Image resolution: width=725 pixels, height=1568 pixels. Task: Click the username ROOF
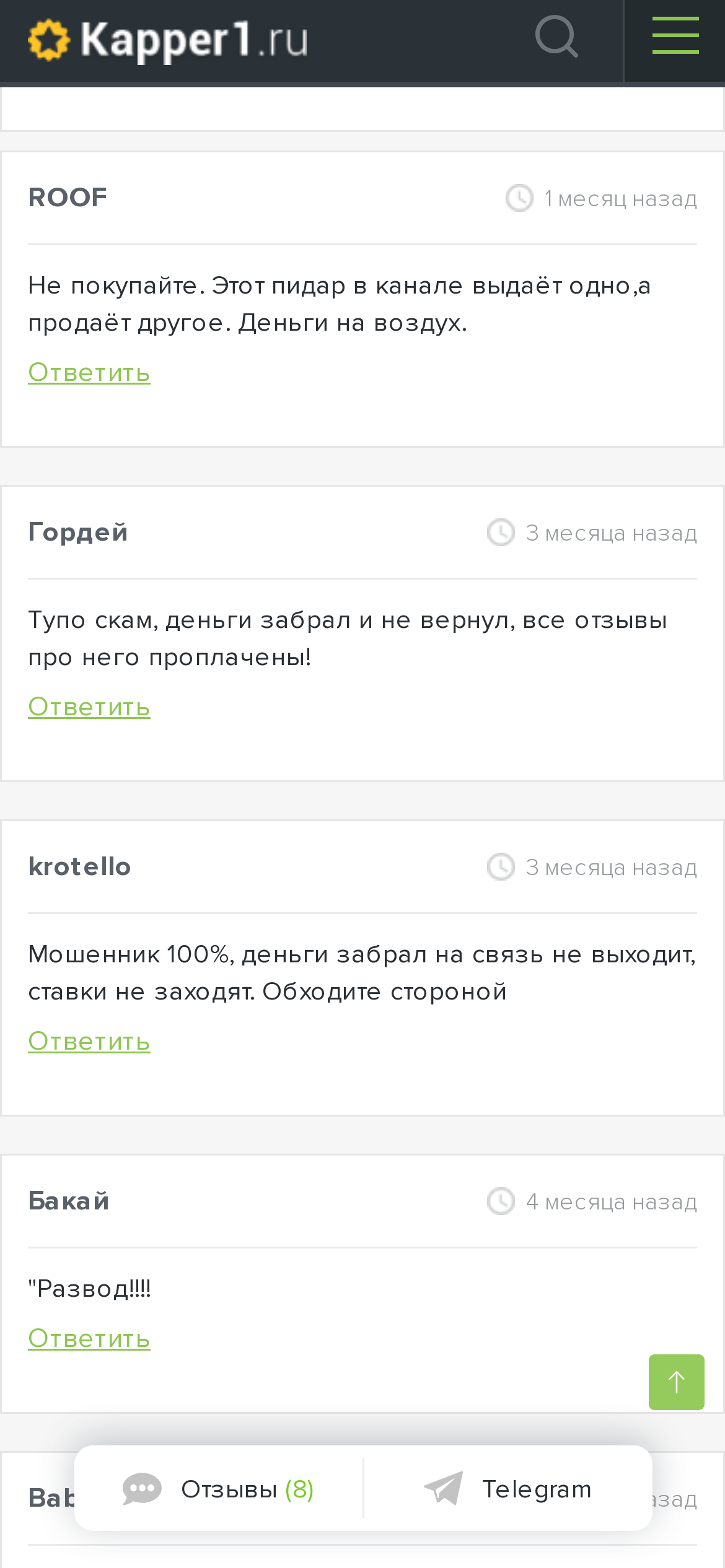(x=68, y=198)
